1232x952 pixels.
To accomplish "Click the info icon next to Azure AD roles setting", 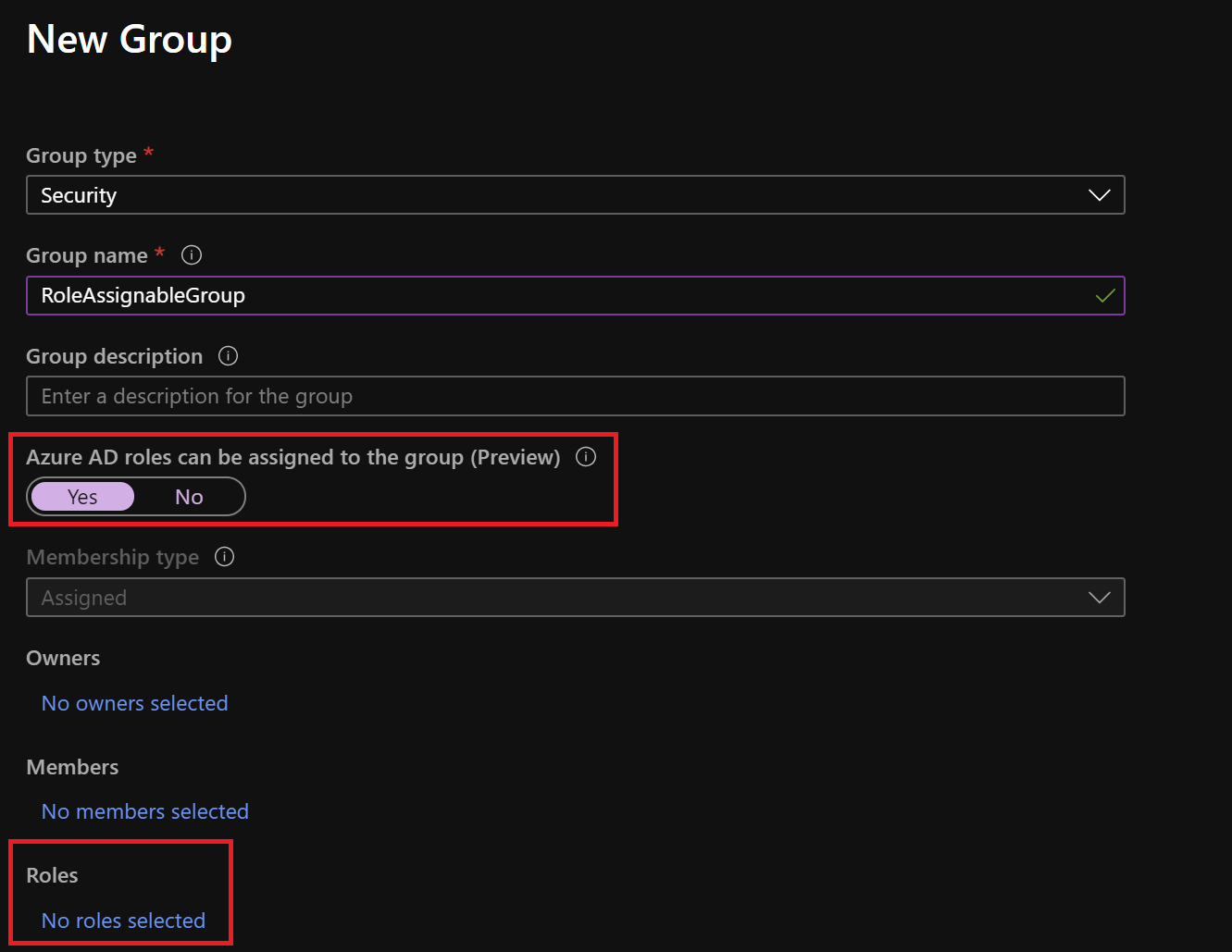I will pyautogui.click(x=586, y=456).
